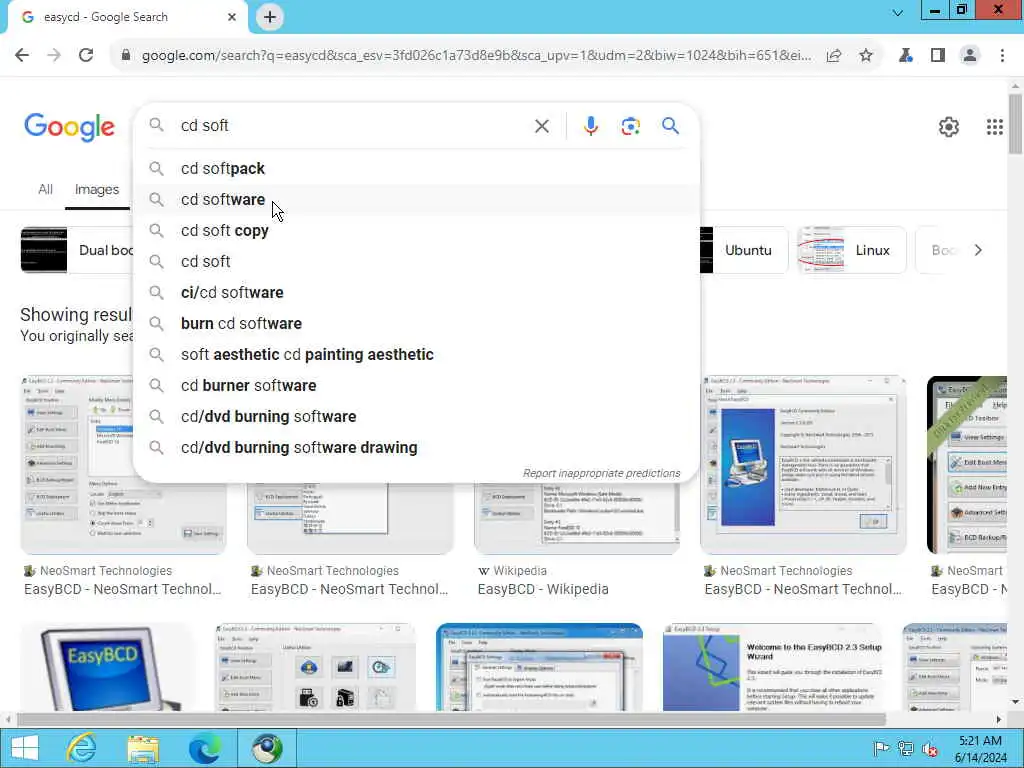The height and width of the screenshot is (768, 1024).
Task: Start voice search with microphone
Action: tap(590, 126)
